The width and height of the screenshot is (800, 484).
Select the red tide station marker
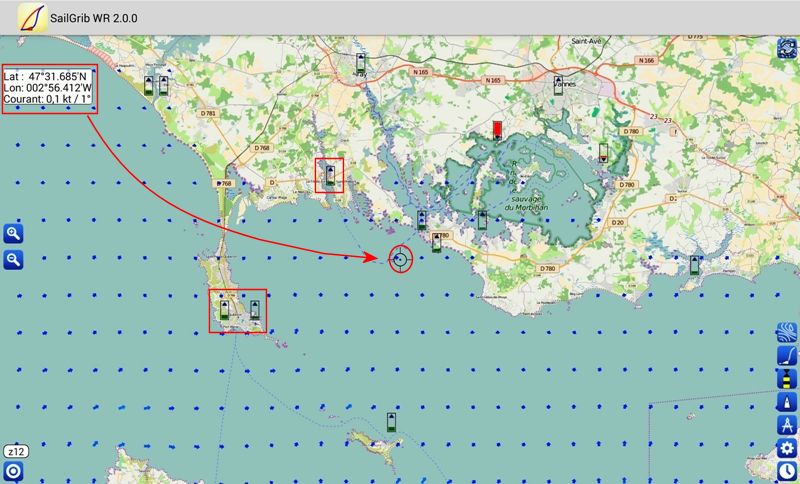coord(497,130)
